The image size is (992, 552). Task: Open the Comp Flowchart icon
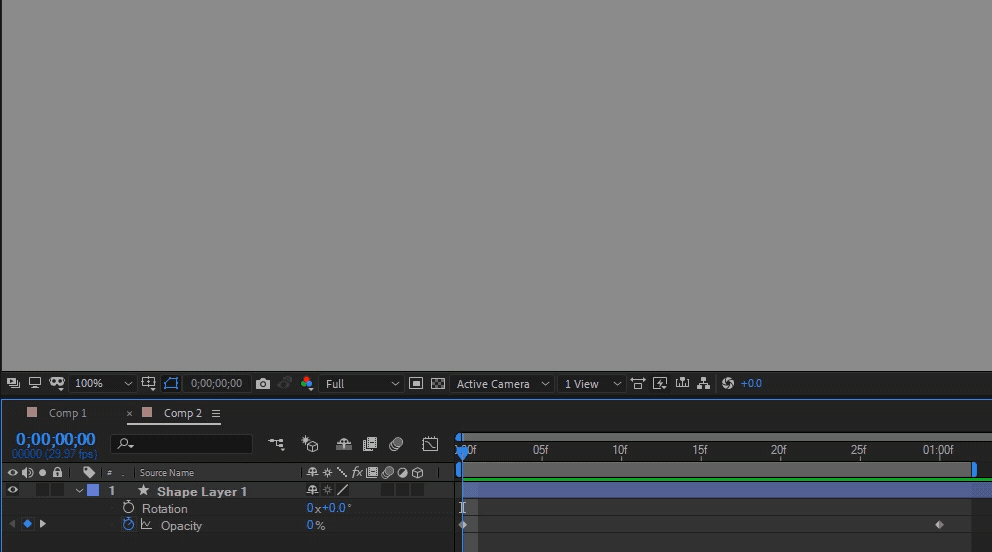coord(704,383)
